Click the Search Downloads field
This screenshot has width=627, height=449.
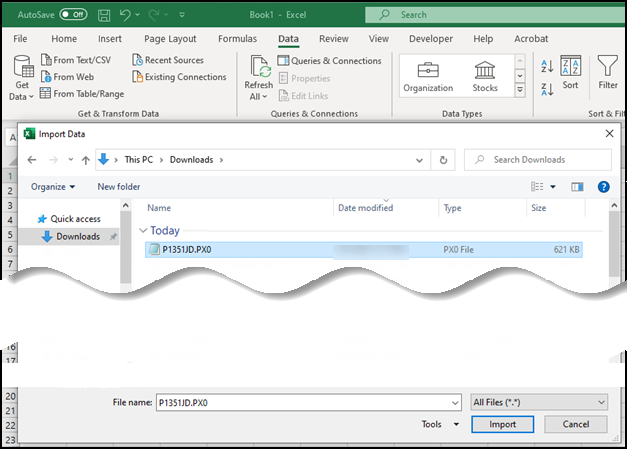point(538,160)
